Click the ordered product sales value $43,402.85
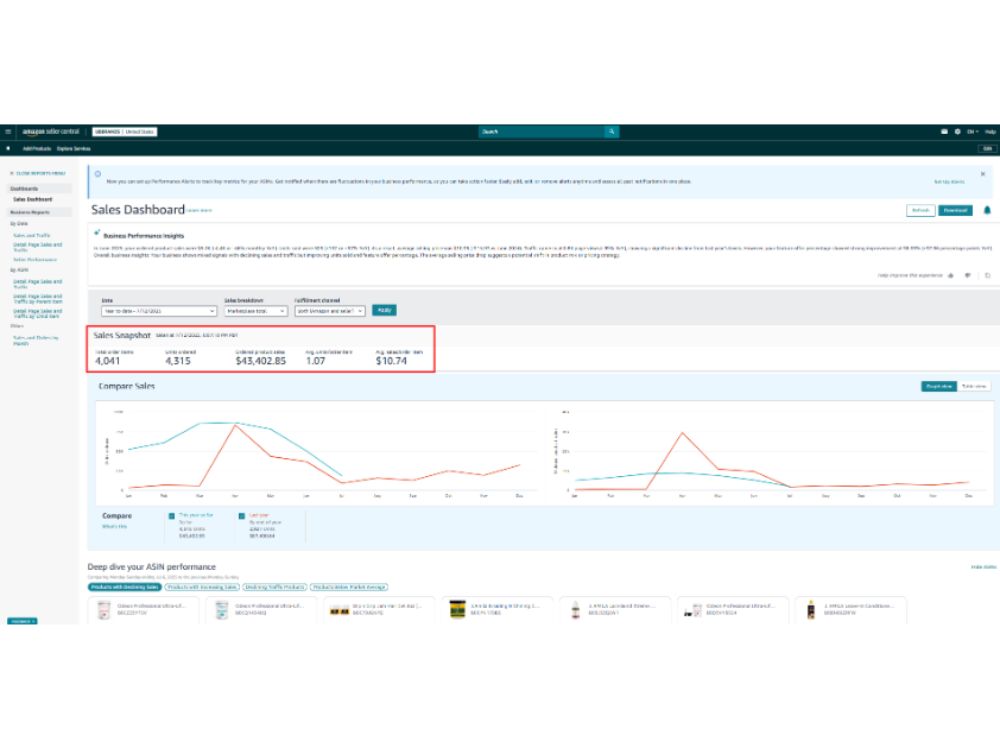 point(261,361)
